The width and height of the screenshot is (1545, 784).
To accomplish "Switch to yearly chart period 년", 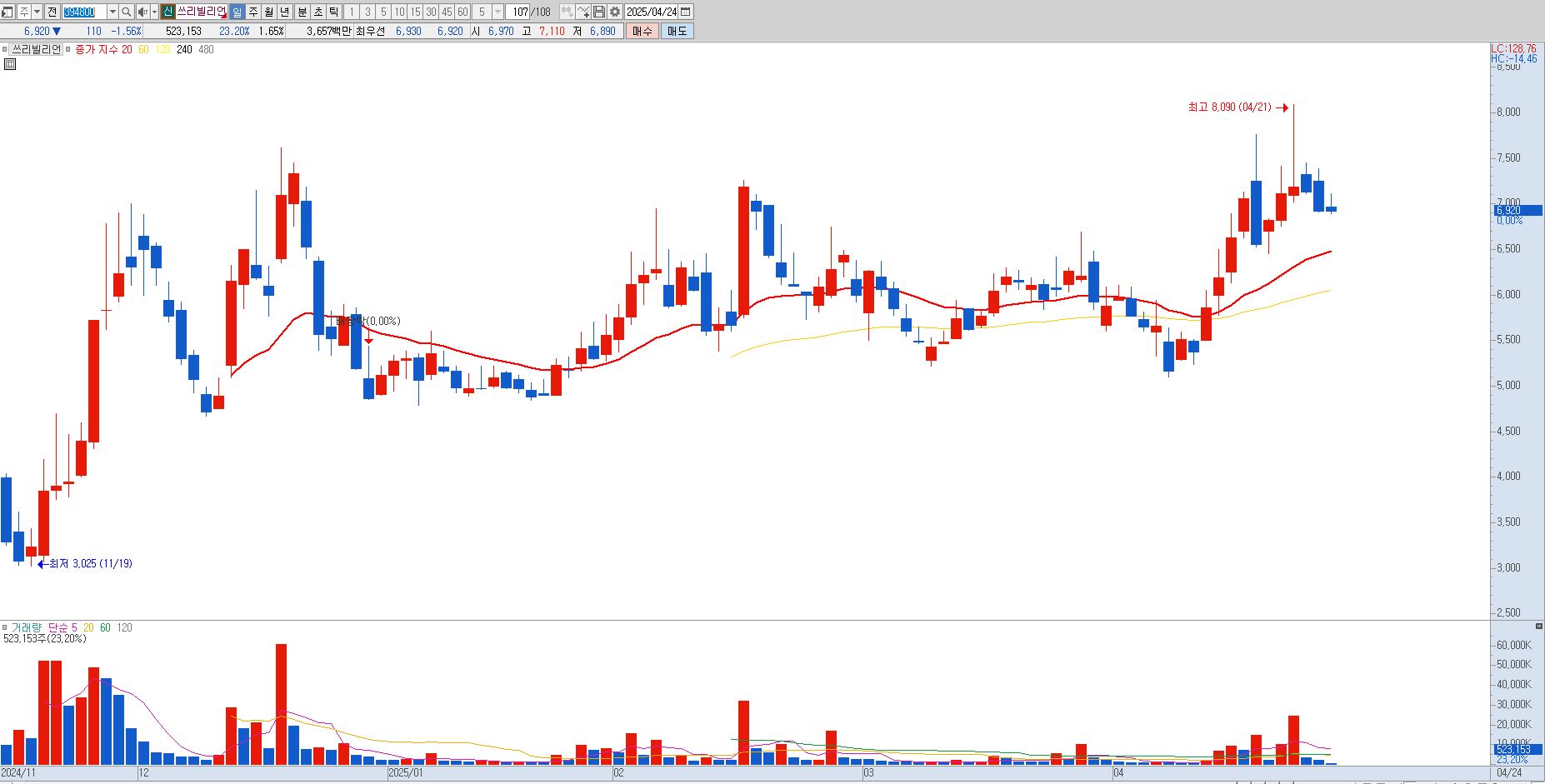I will point(284,12).
